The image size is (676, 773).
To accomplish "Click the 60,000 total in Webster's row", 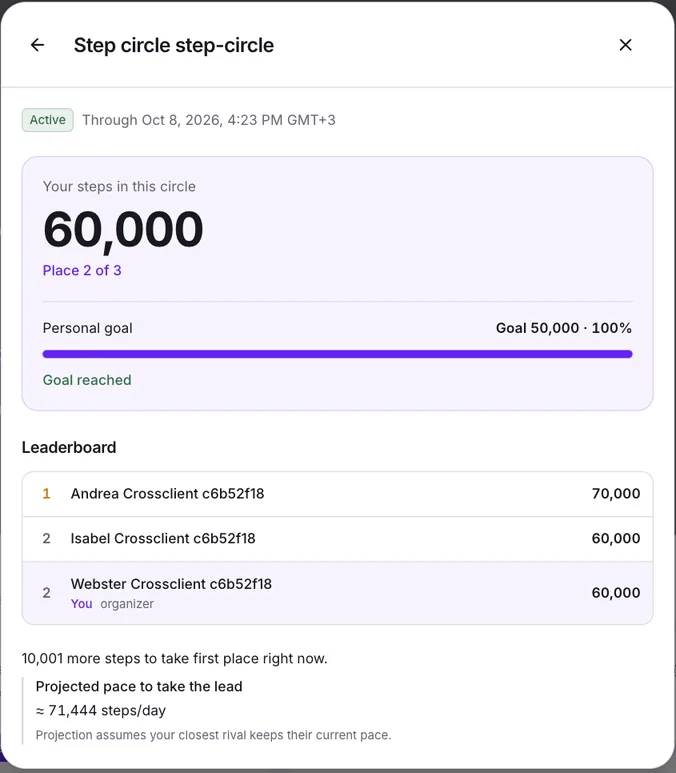I will [616, 593].
